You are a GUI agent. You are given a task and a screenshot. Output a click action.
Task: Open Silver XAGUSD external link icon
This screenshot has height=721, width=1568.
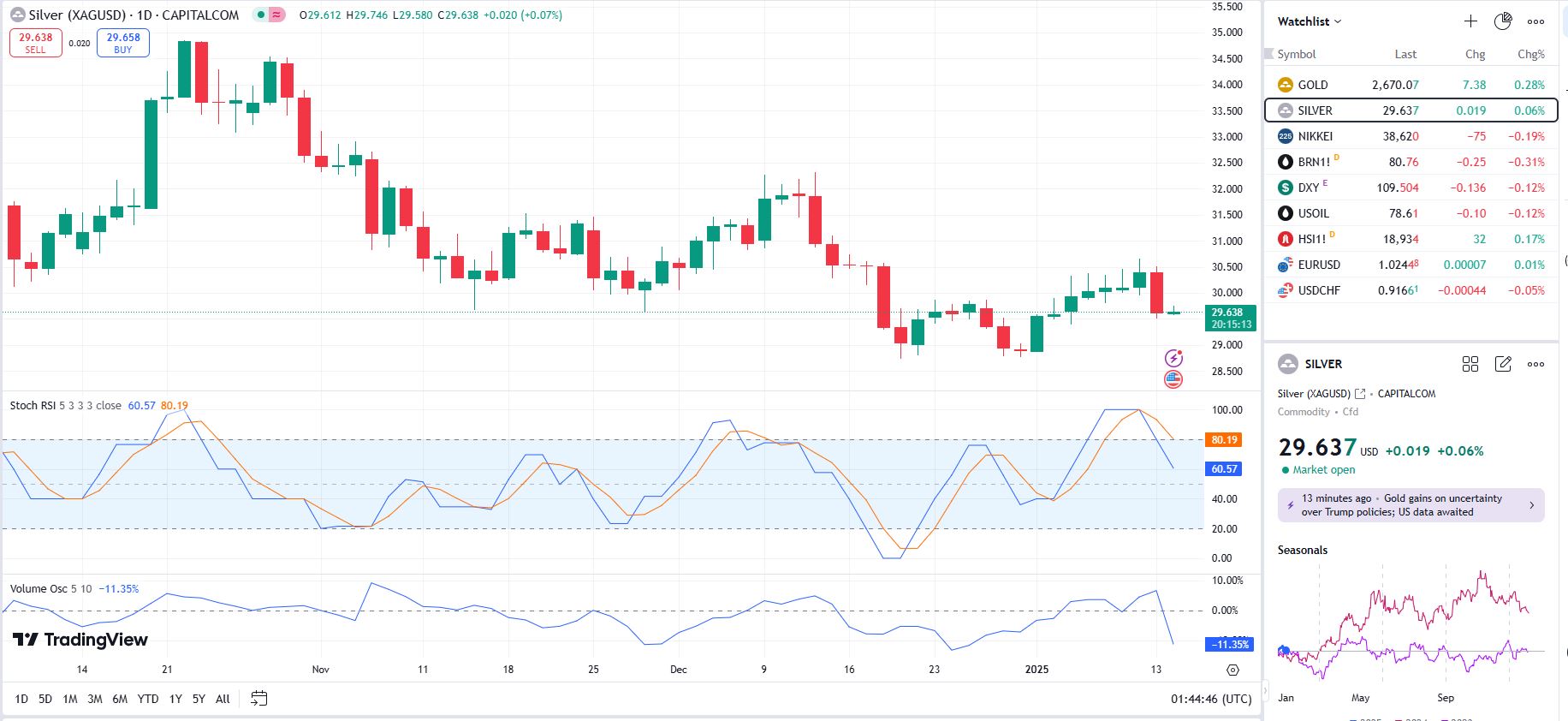coord(1360,394)
